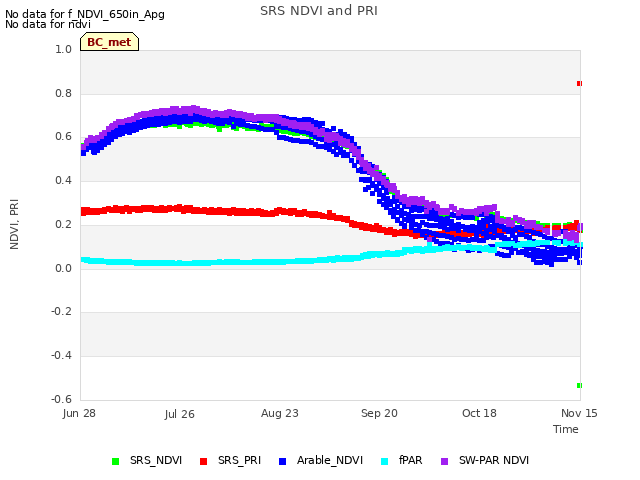Viewport: 640px width, 480px height.
Task: Select the SW-PAR NDVI legend label
Action: click(x=494, y=460)
